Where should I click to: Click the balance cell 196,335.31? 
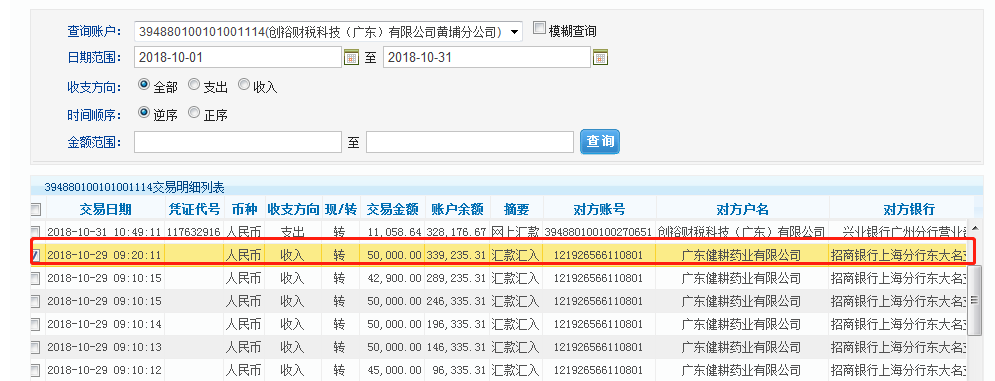(457, 324)
